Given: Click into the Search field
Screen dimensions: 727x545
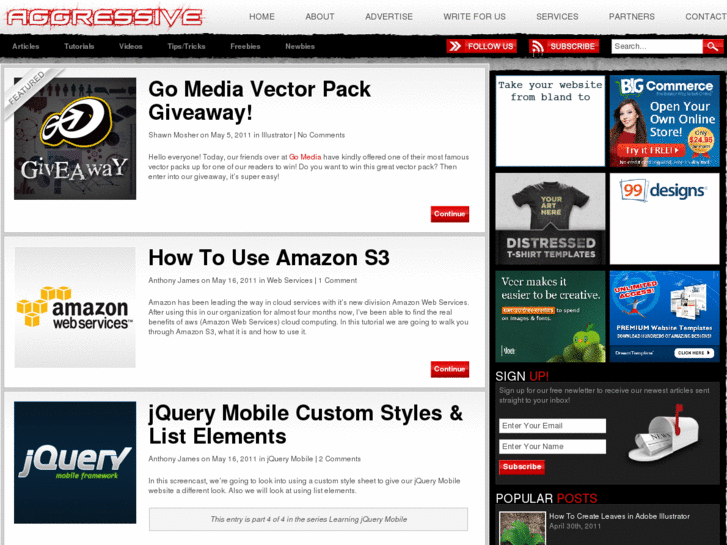Looking at the screenshot, I should (x=657, y=46).
